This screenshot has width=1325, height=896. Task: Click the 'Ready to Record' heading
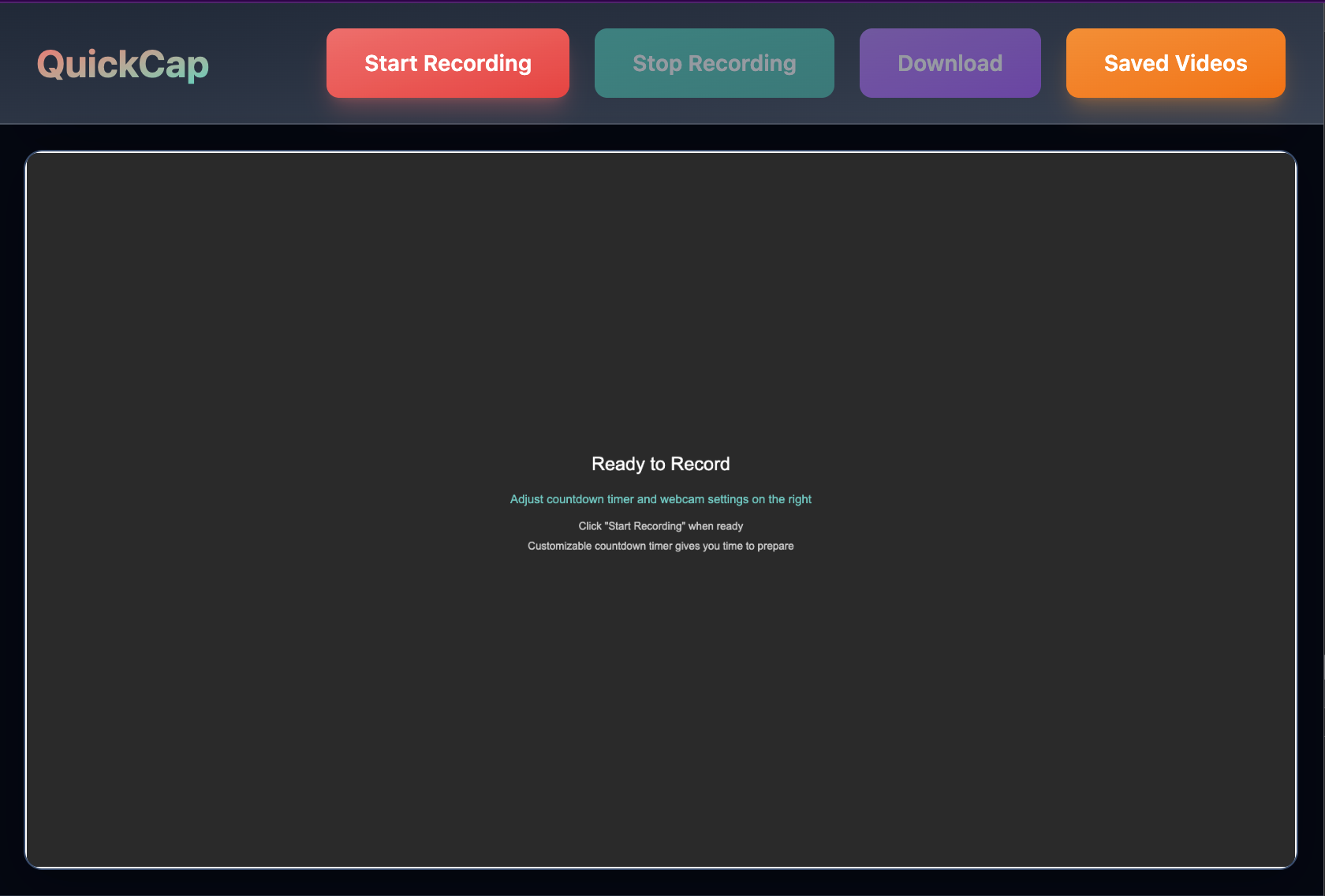(x=660, y=464)
